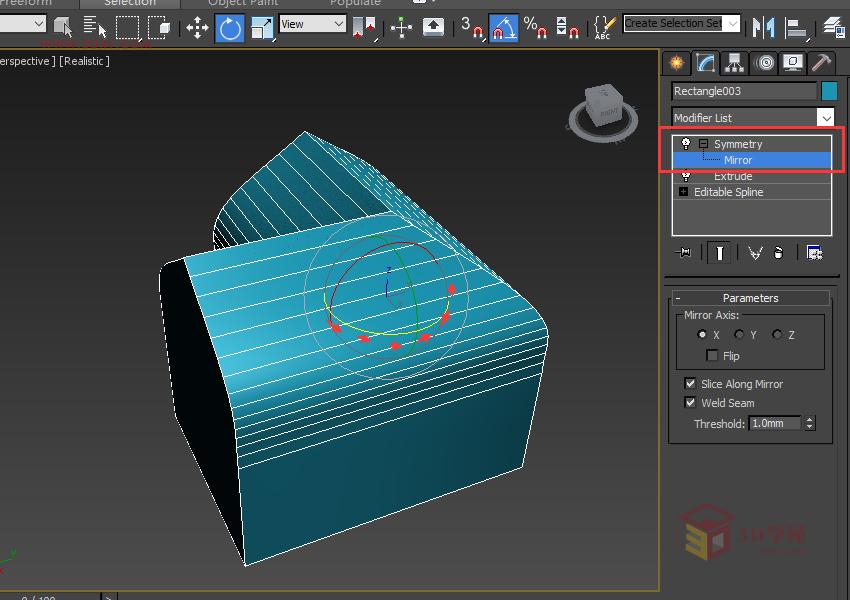This screenshot has height=600, width=850.
Task: Click the Threshold value field
Action: pyautogui.click(x=775, y=423)
